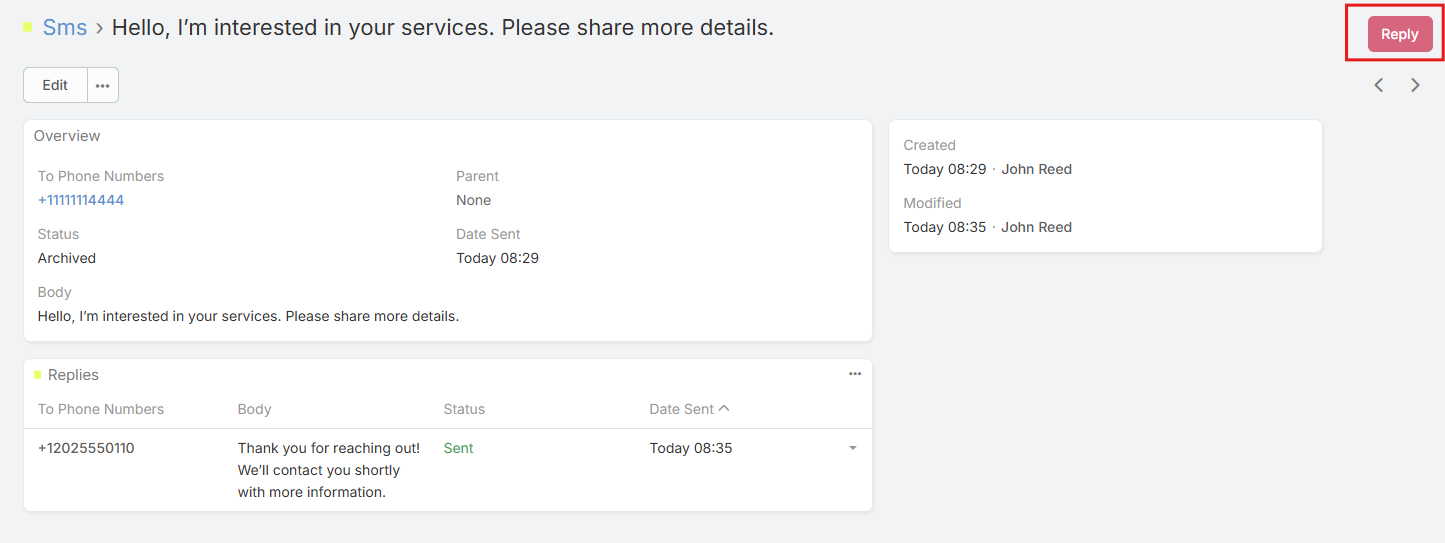
Task: Click the Edit button
Action: pos(55,85)
